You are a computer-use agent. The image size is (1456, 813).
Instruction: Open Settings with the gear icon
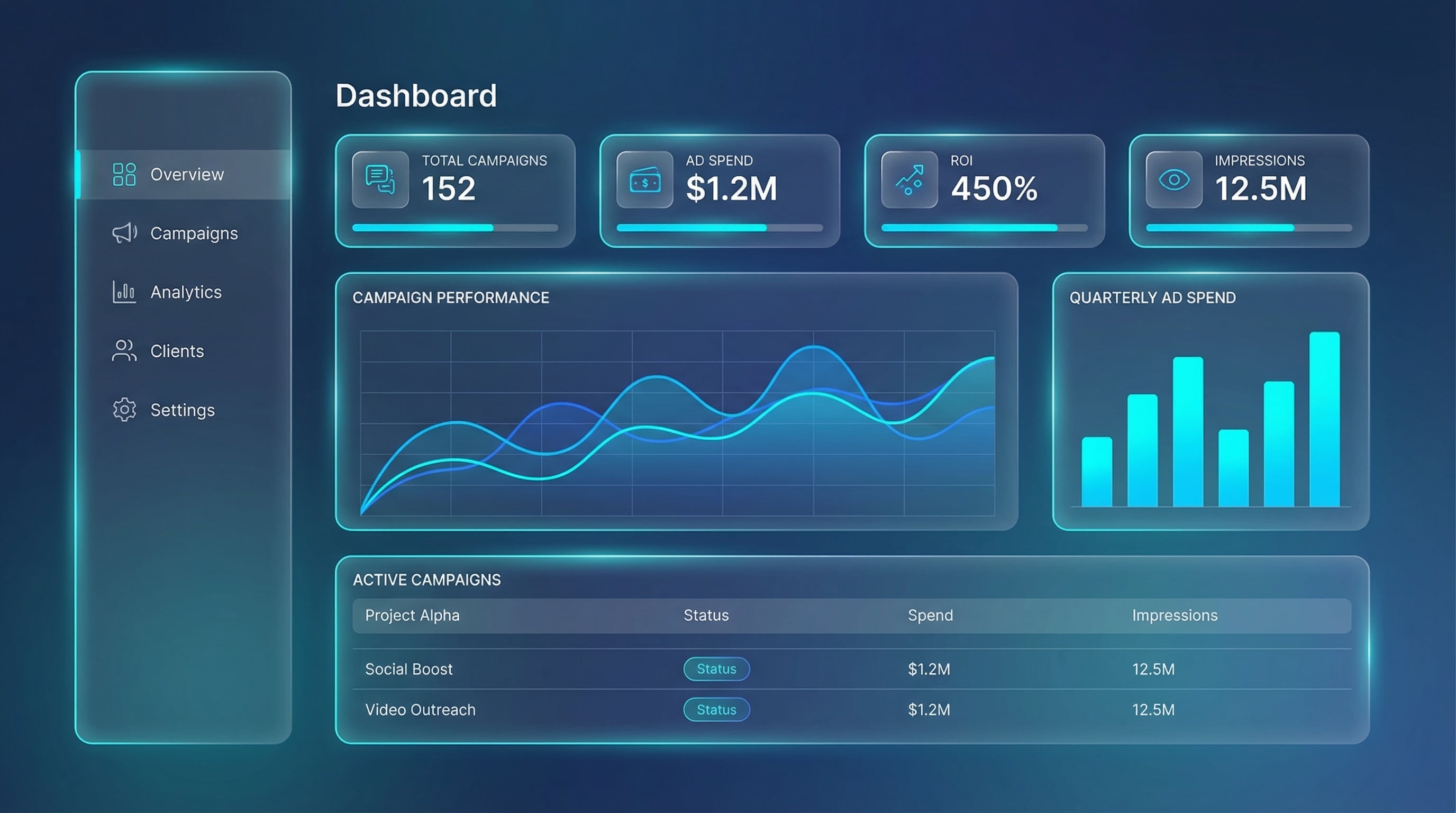(x=123, y=409)
